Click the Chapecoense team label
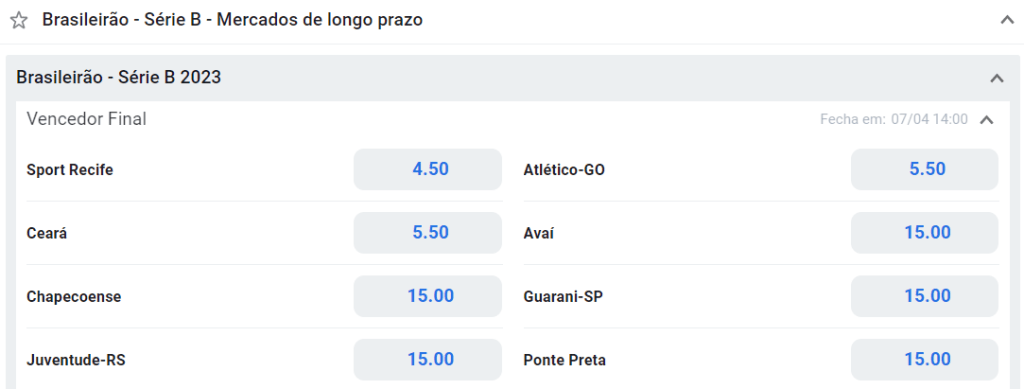 [x=74, y=297]
